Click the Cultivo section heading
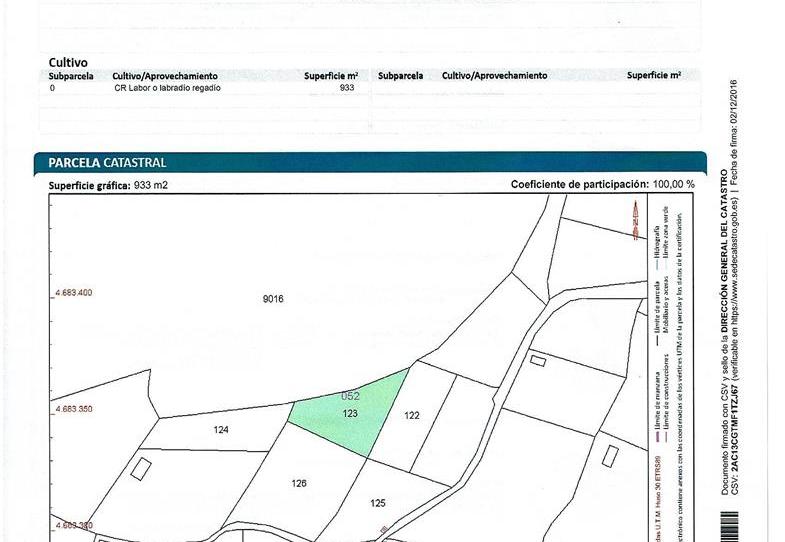Viewport: 785px width, 542px height. click(x=68, y=62)
